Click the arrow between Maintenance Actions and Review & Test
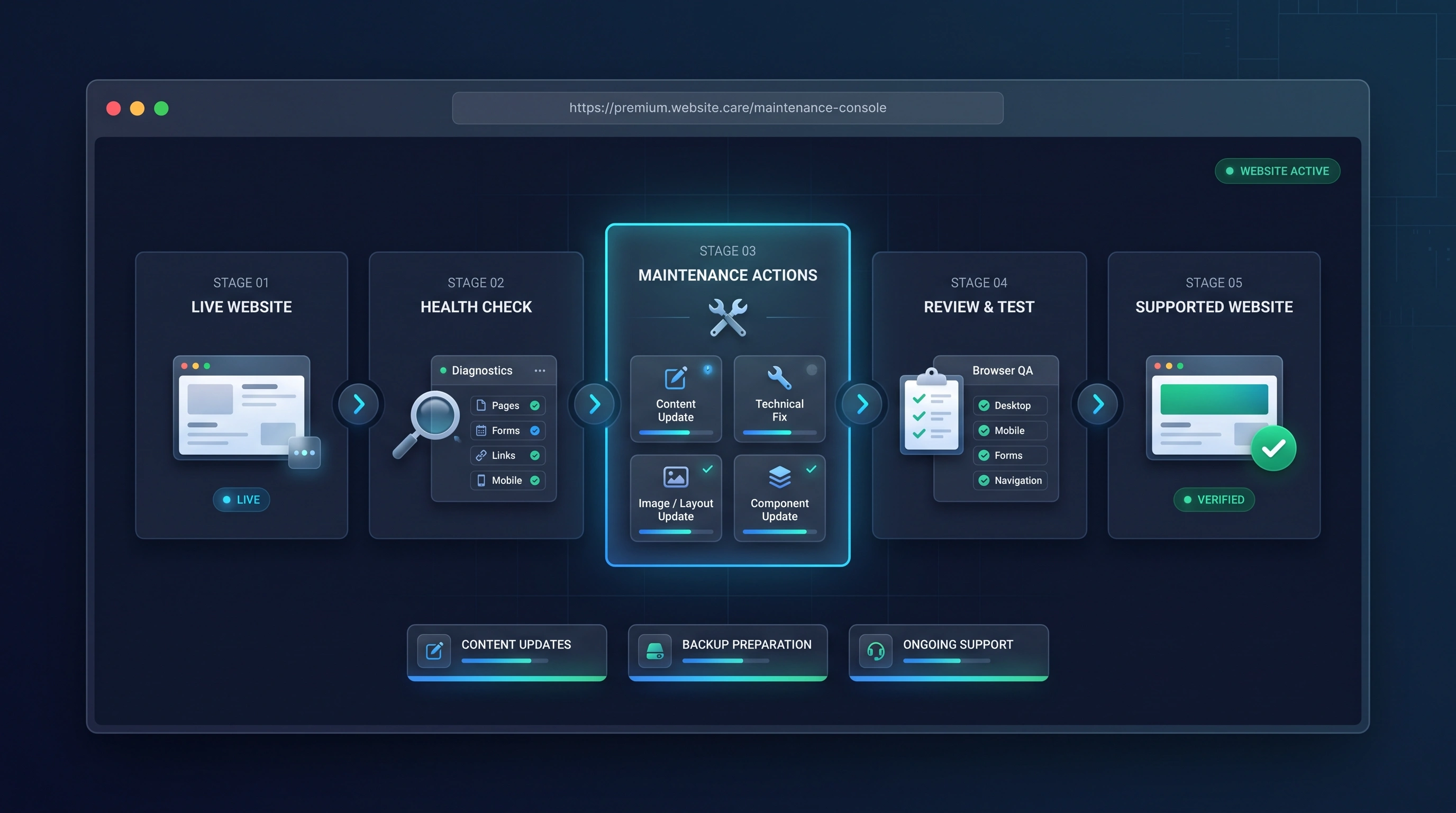 (x=862, y=404)
